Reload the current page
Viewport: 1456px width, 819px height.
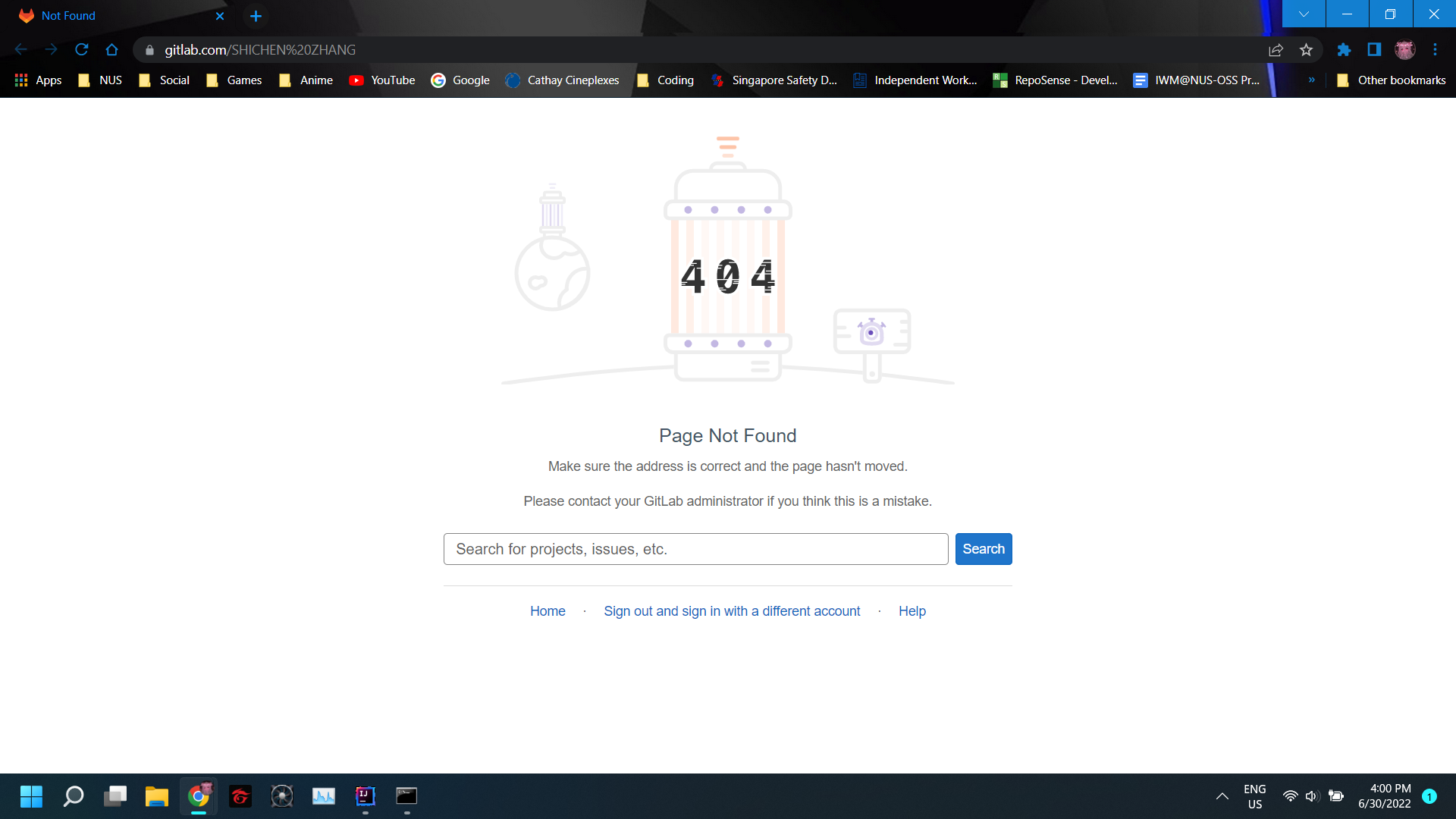[82, 49]
